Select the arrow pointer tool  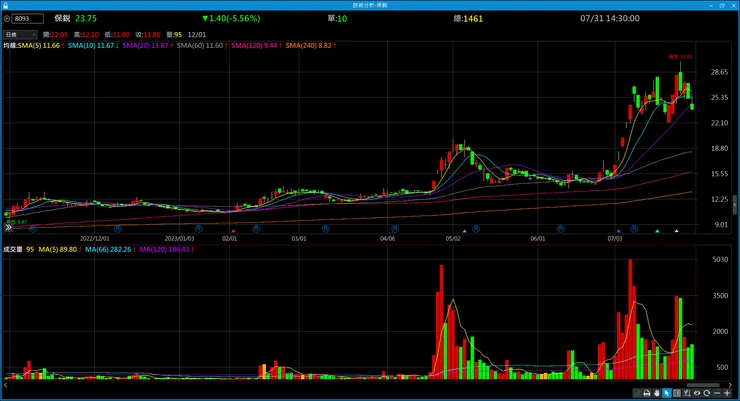(x=666, y=393)
